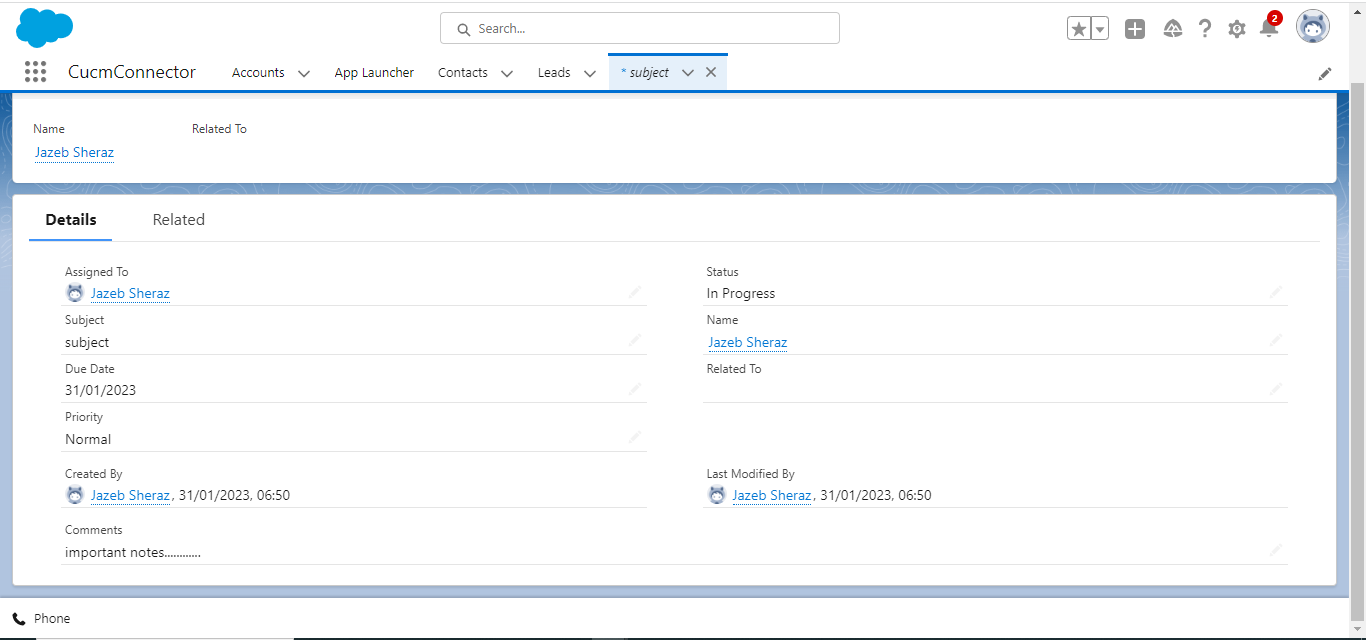Open Jazeb Sheraz Assigned To link
This screenshot has height=640, width=1366.
pos(130,293)
